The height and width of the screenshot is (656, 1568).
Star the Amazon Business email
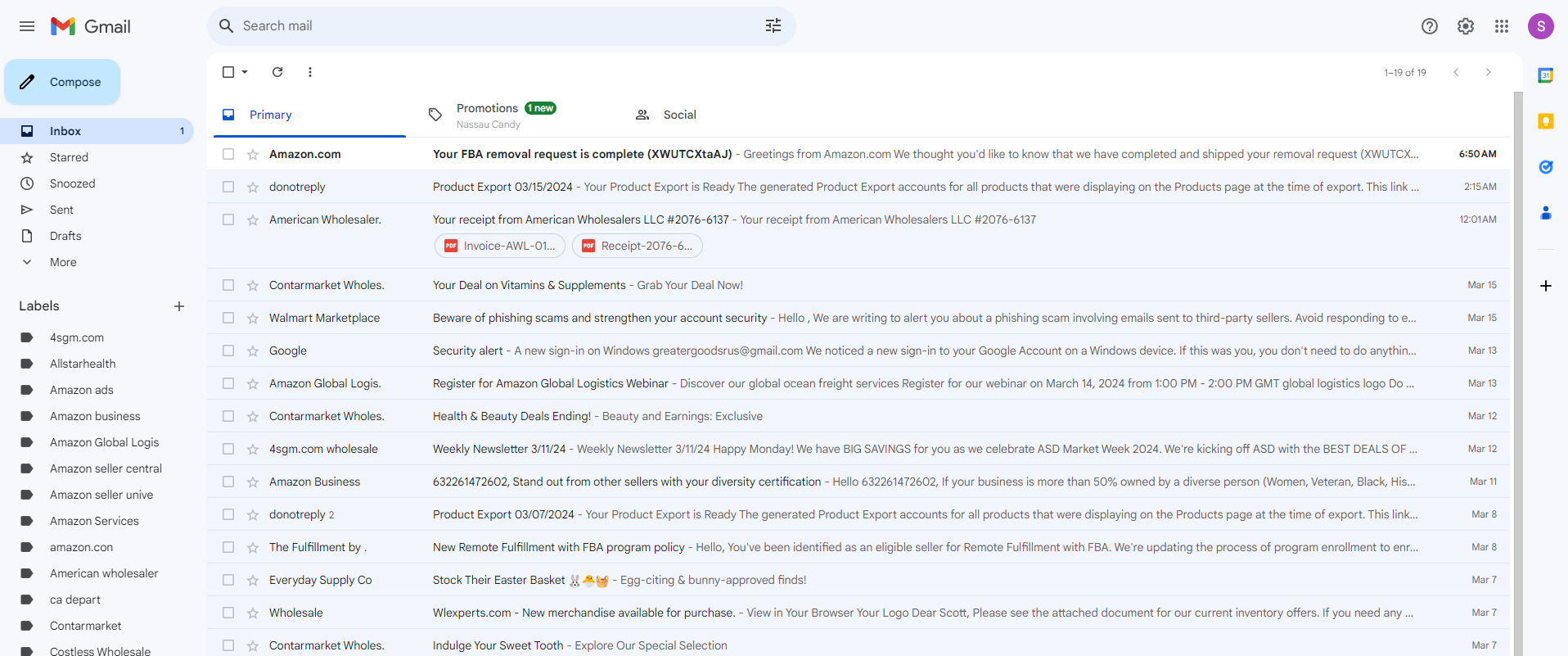point(253,482)
